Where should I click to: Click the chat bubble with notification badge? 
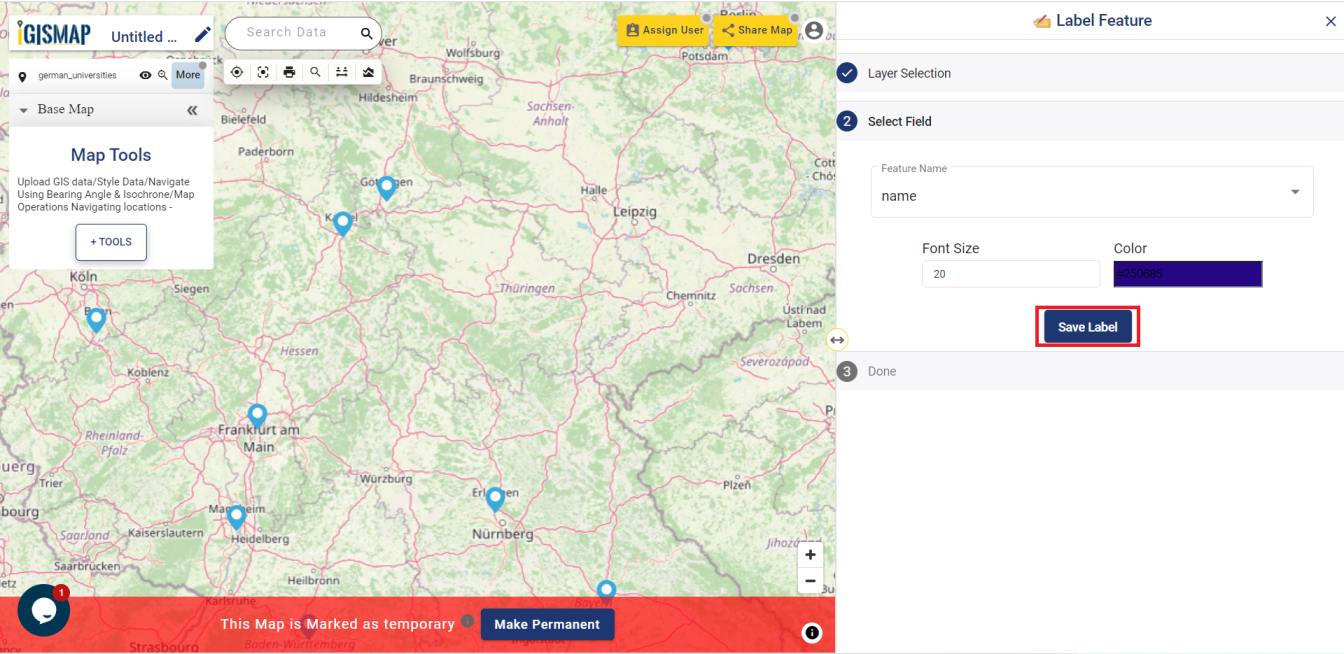(x=43, y=610)
